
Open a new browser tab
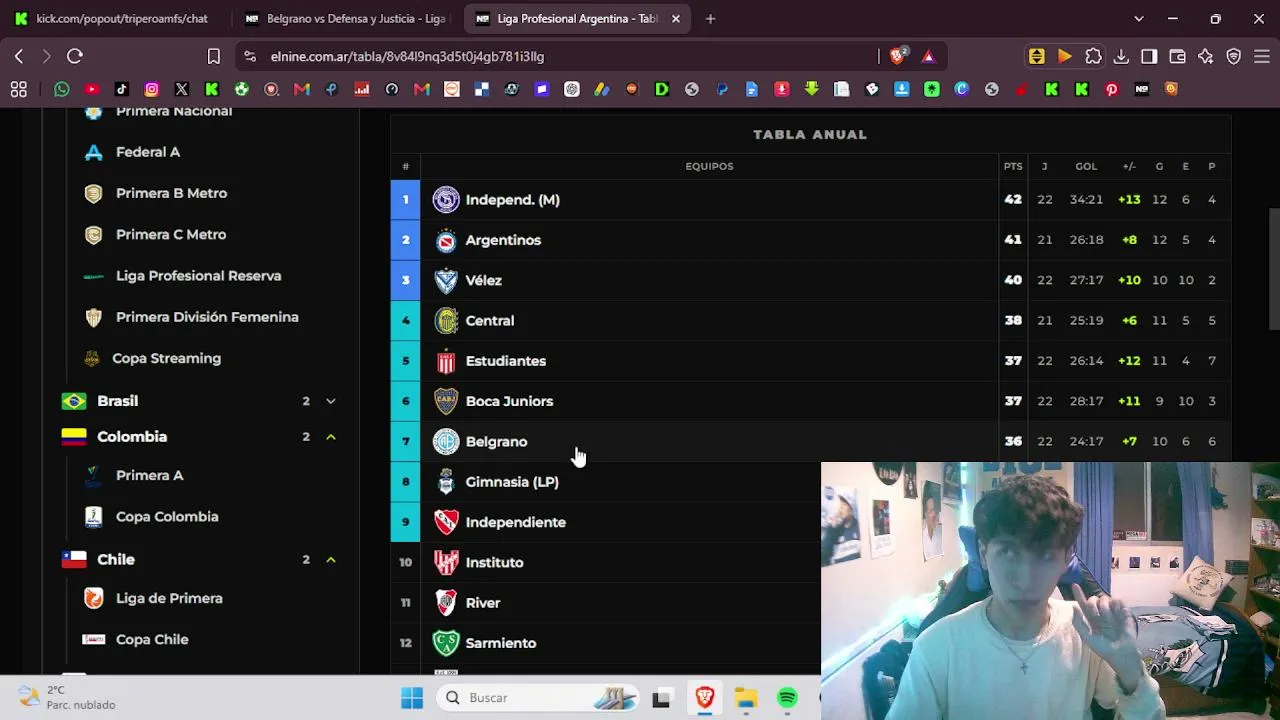710,18
